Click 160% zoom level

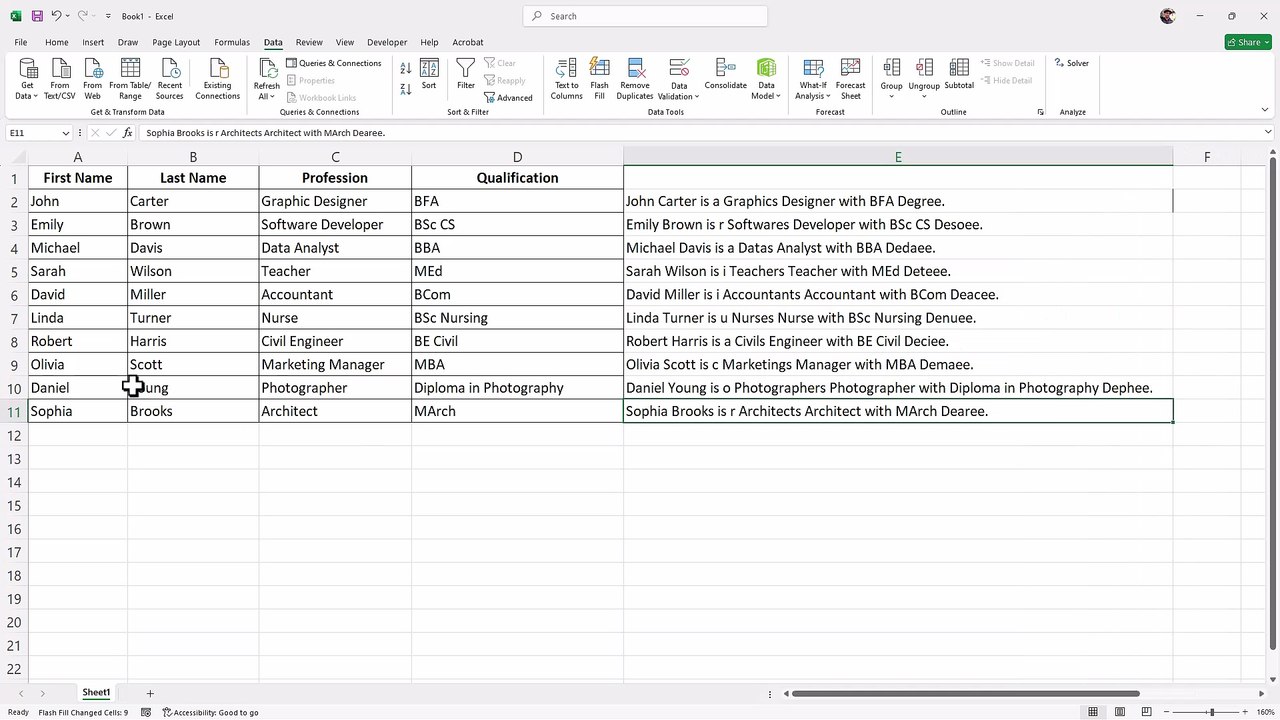tap(1266, 712)
